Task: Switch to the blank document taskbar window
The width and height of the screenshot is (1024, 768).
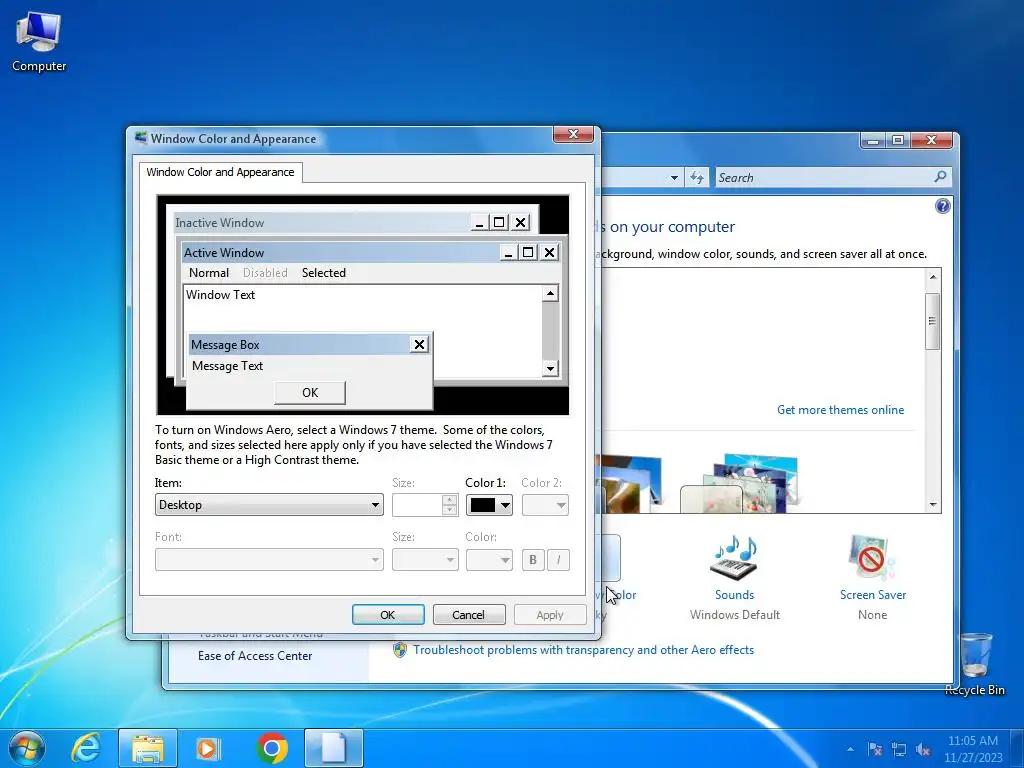Action: pyautogui.click(x=334, y=748)
